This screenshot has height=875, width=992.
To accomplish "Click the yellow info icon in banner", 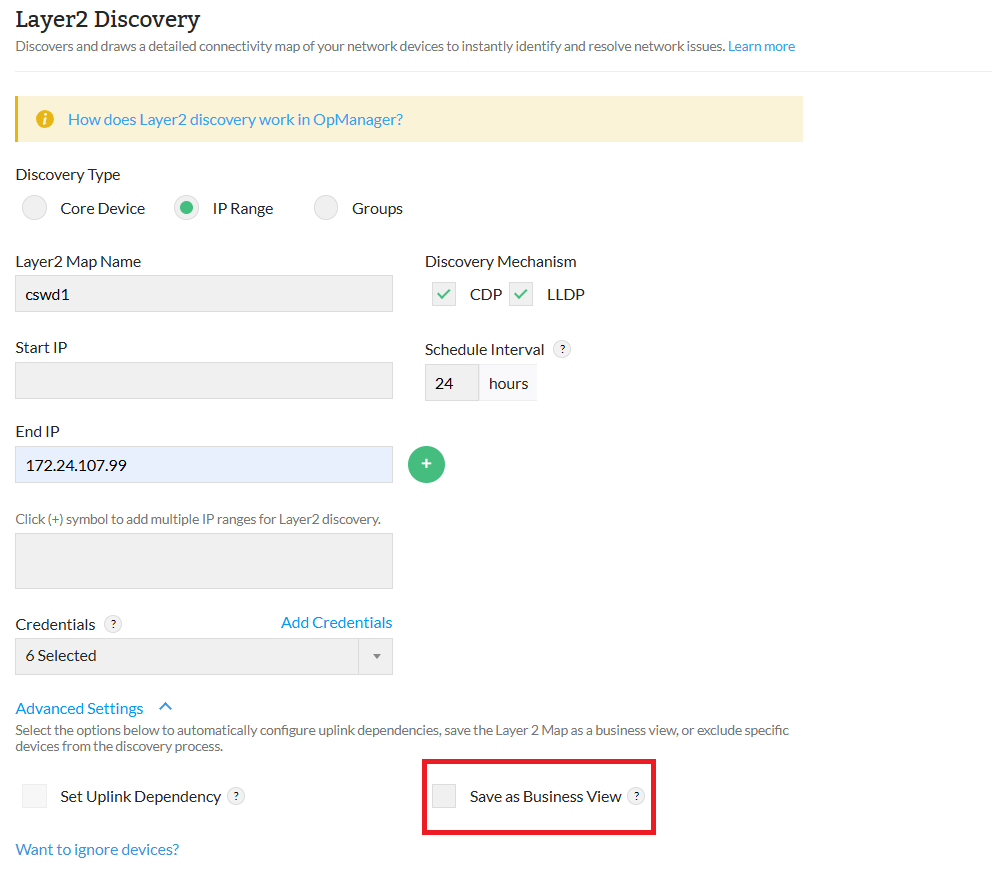I will point(45,119).
